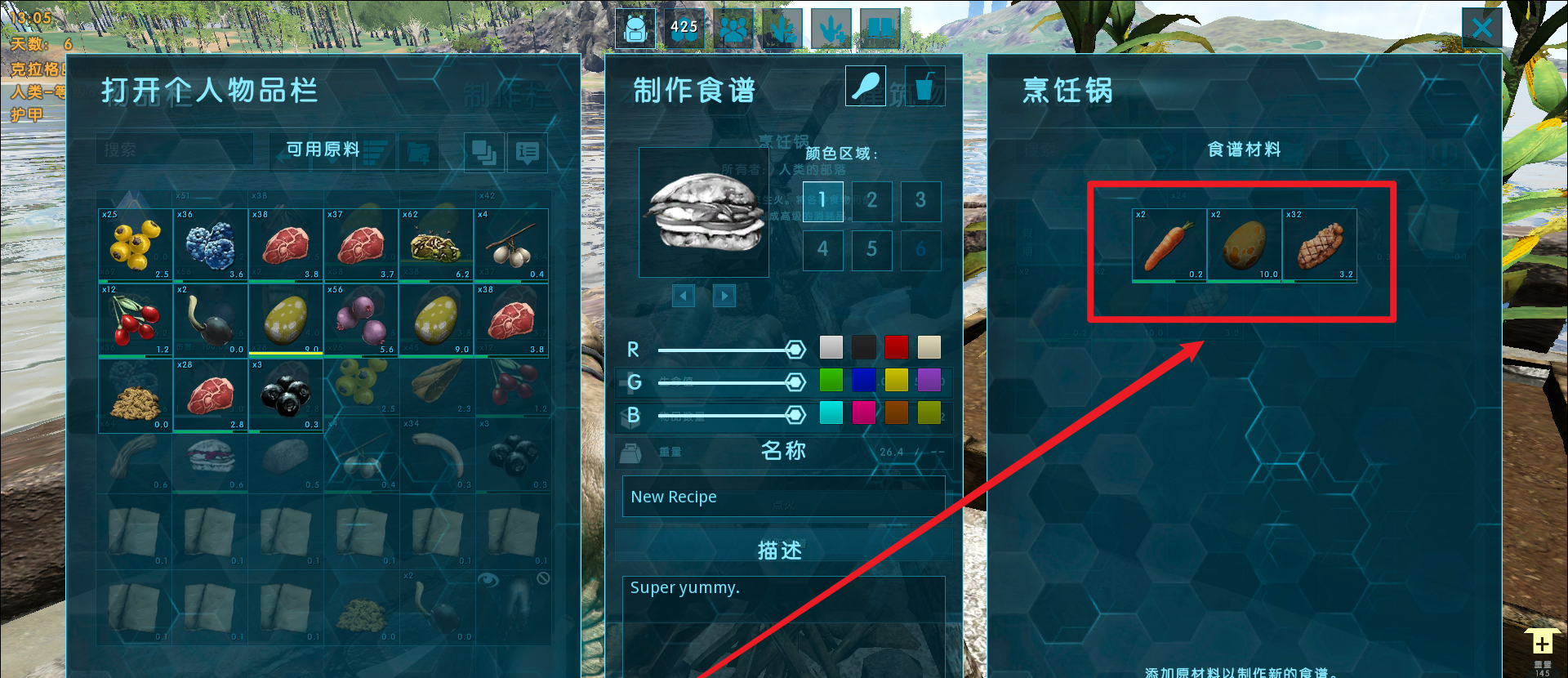
Task: Toggle the item info tooltip icon
Action: tap(528, 152)
